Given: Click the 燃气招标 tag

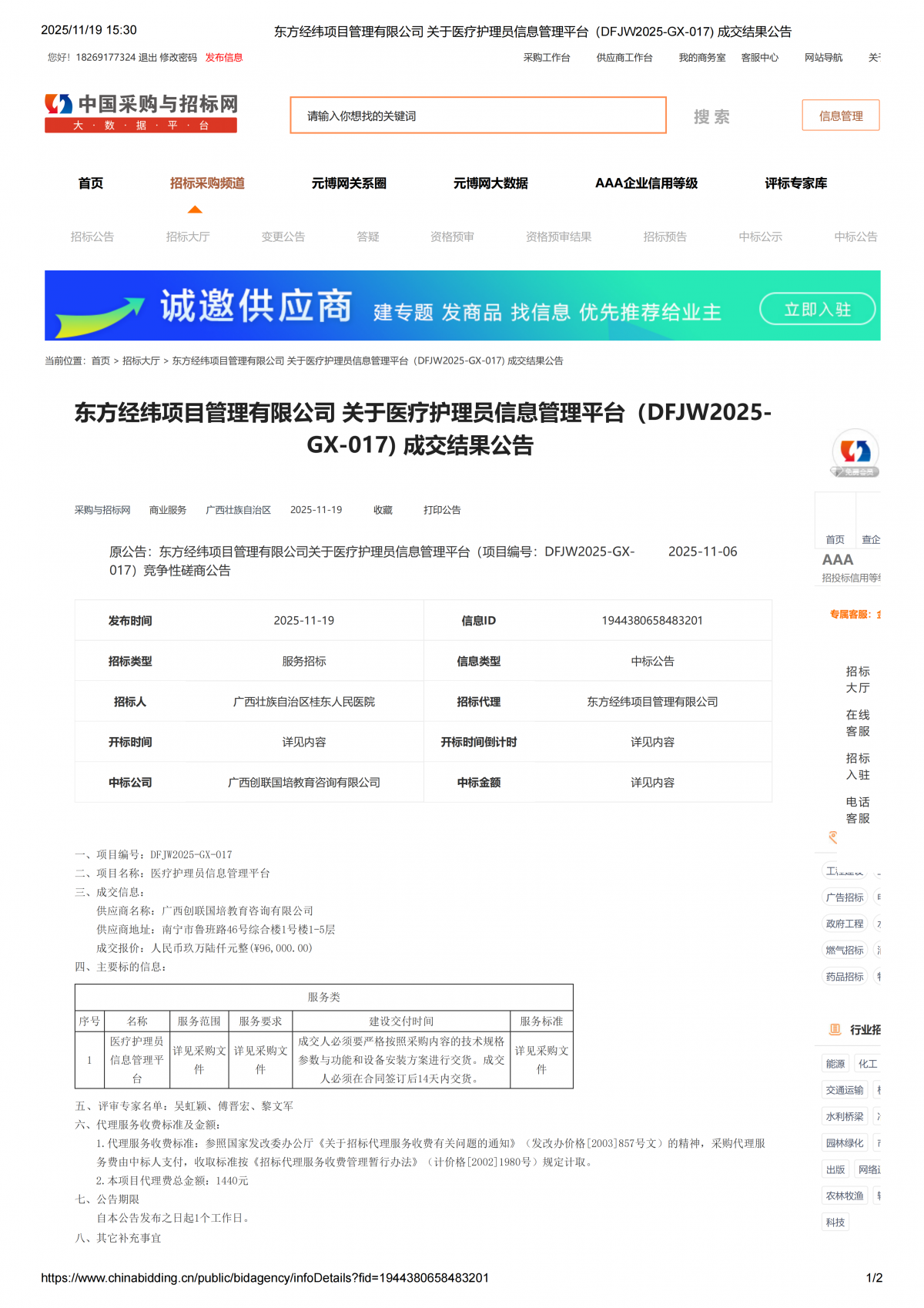Looking at the screenshot, I should pyautogui.click(x=845, y=951).
